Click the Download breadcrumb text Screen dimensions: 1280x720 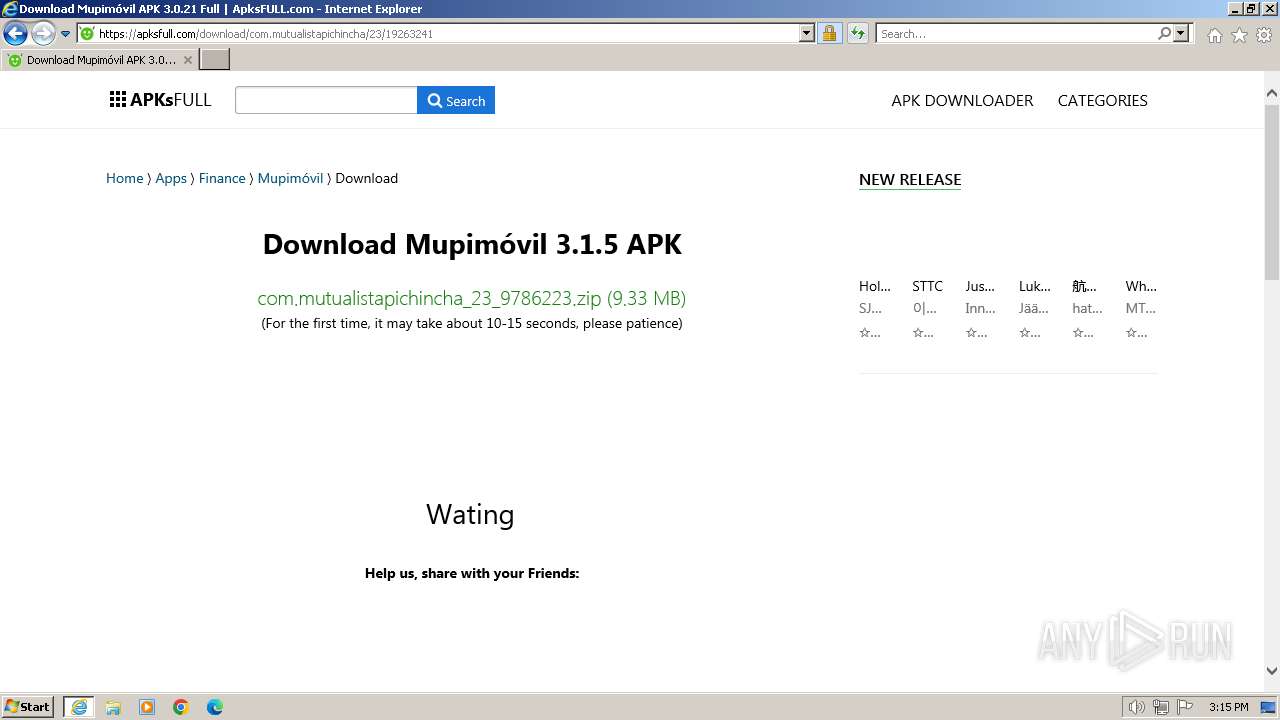(366, 178)
